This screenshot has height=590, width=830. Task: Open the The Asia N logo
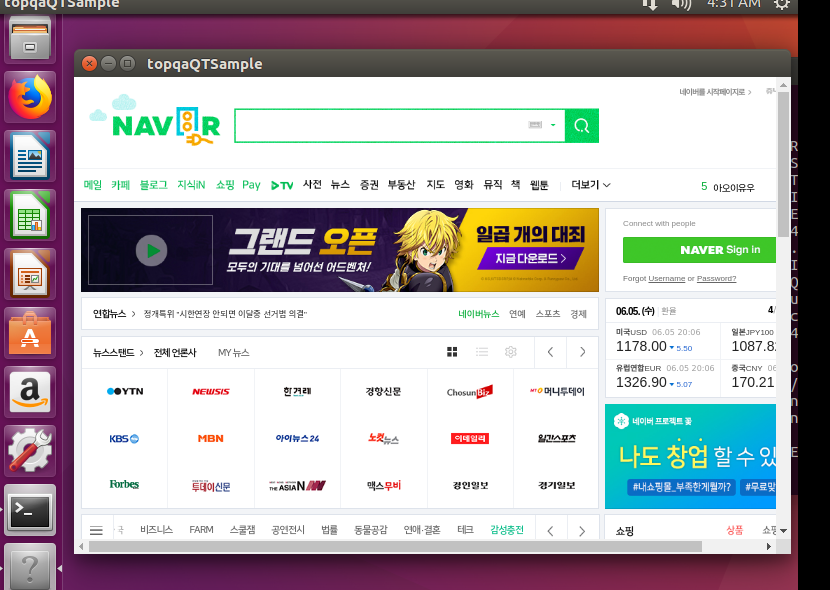(297, 485)
